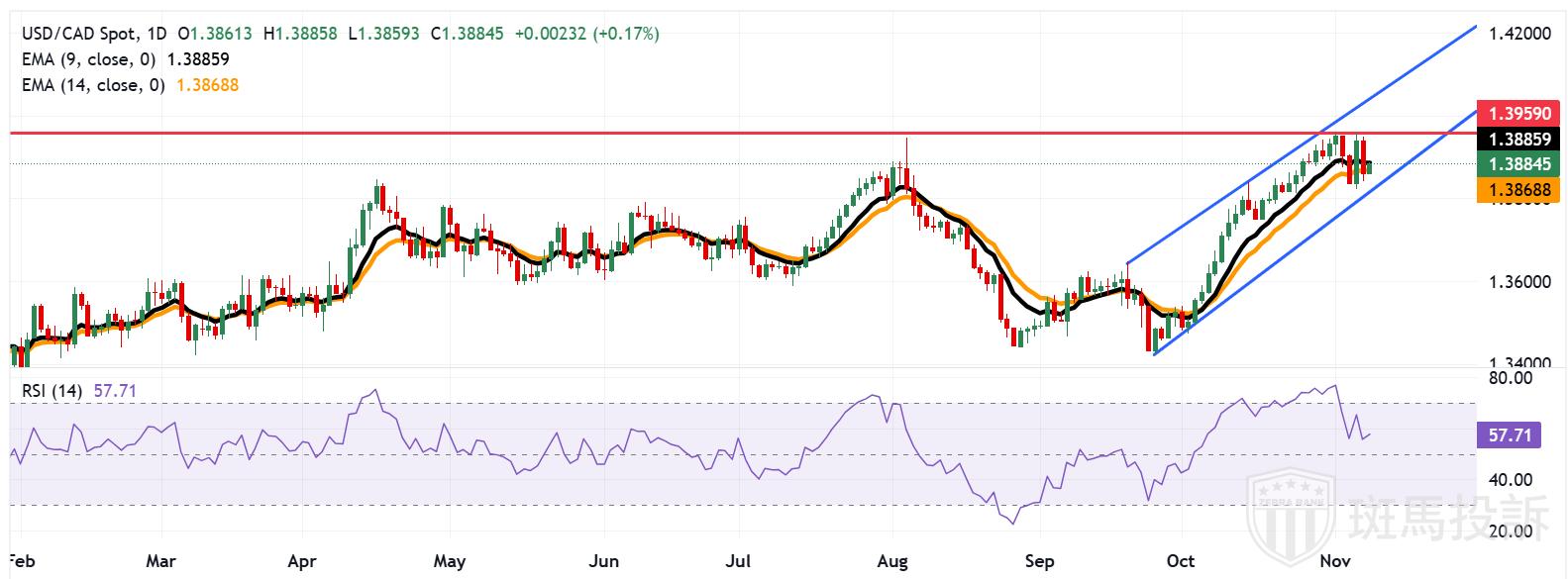
Task: Click the purple 57.71 RSI value tag
Action: click(x=1510, y=434)
